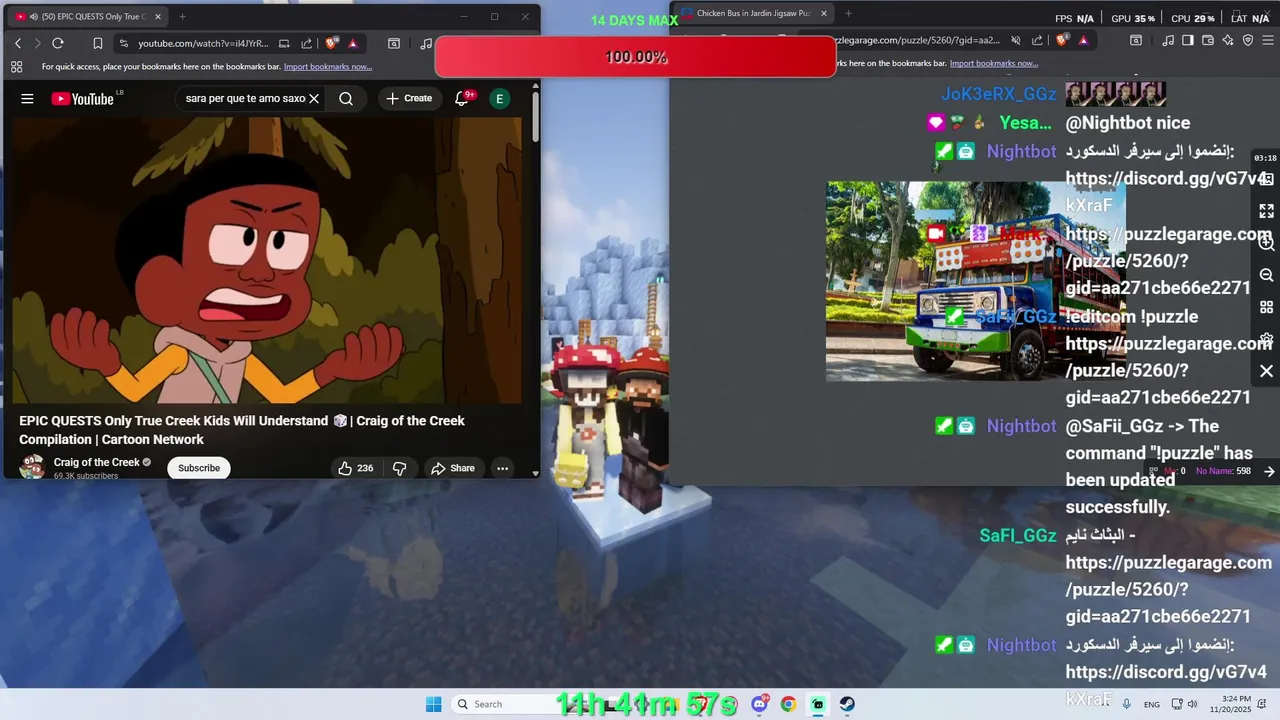This screenshot has height=720, width=1280.
Task: Click the Chicken Bus puzzle preview image
Action: (975, 281)
